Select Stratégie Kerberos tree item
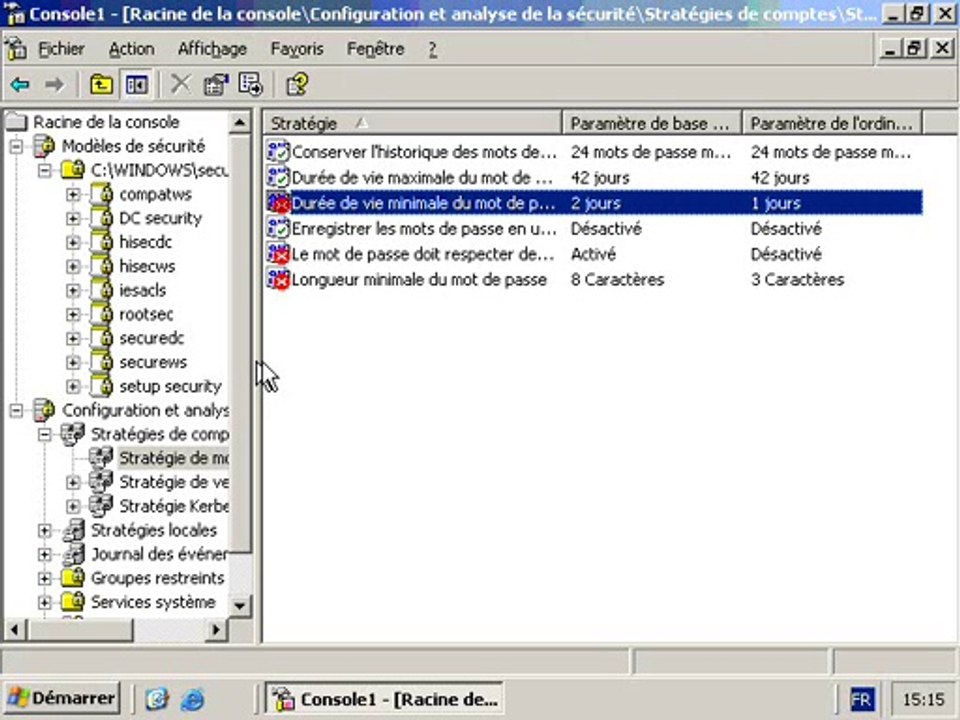This screenshot has width=960, height=720. point(173,506)
